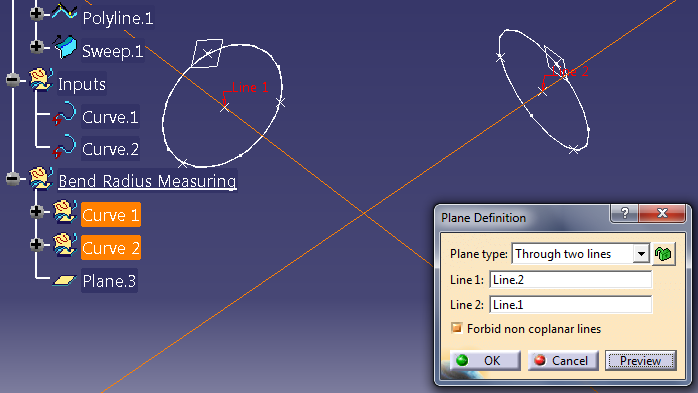Screen dimensions: 698x393
Task: Click the Polyline.1 polyline icon
Action: pyautogui.click(x=65, y=12)
